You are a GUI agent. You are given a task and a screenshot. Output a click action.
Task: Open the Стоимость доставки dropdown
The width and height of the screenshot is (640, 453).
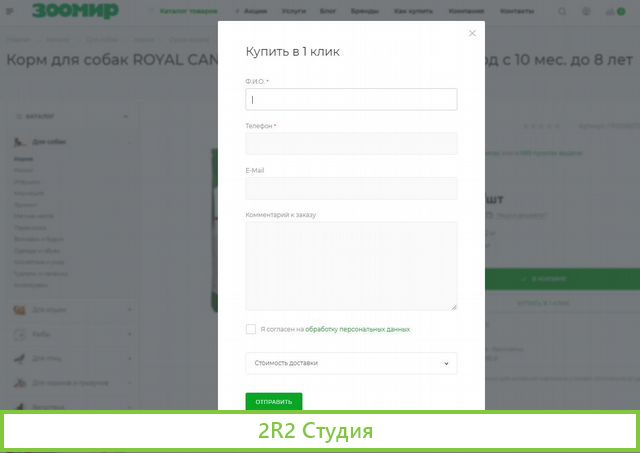point(351,363)
